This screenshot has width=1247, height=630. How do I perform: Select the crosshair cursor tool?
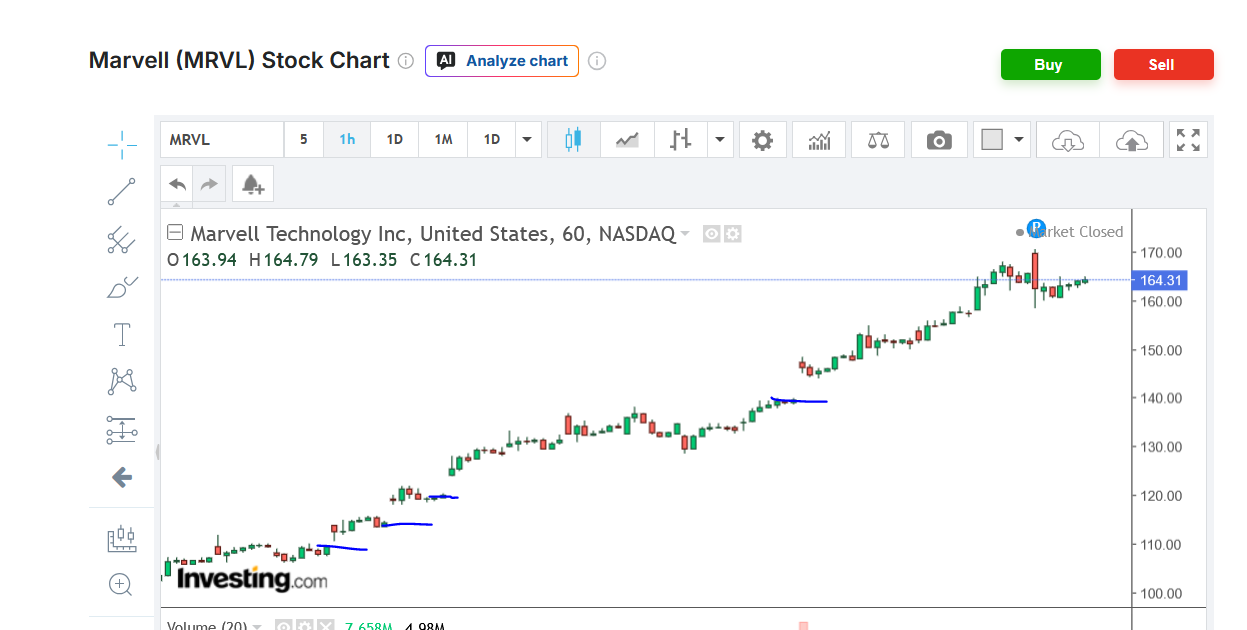point(122,144)
